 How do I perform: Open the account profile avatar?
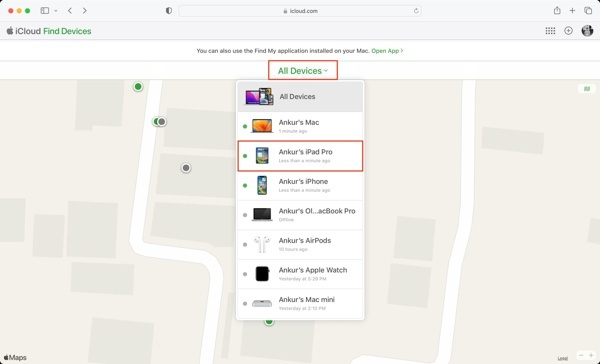587,31
